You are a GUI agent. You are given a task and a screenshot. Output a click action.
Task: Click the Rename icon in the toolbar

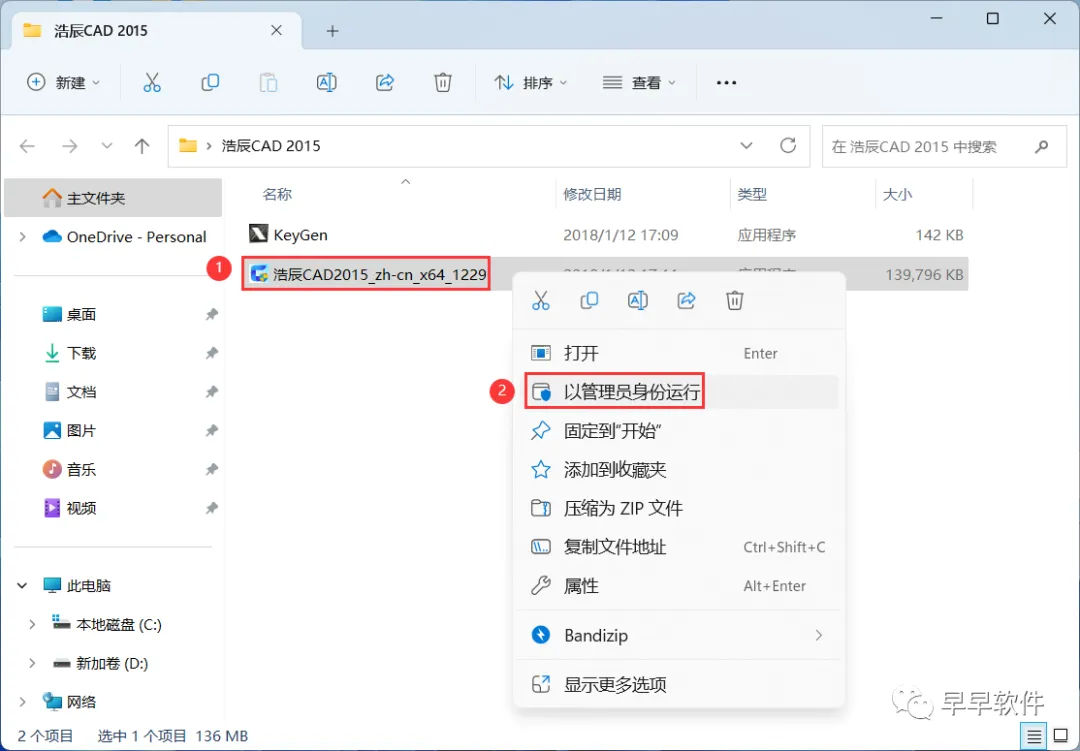pos(326,83)
